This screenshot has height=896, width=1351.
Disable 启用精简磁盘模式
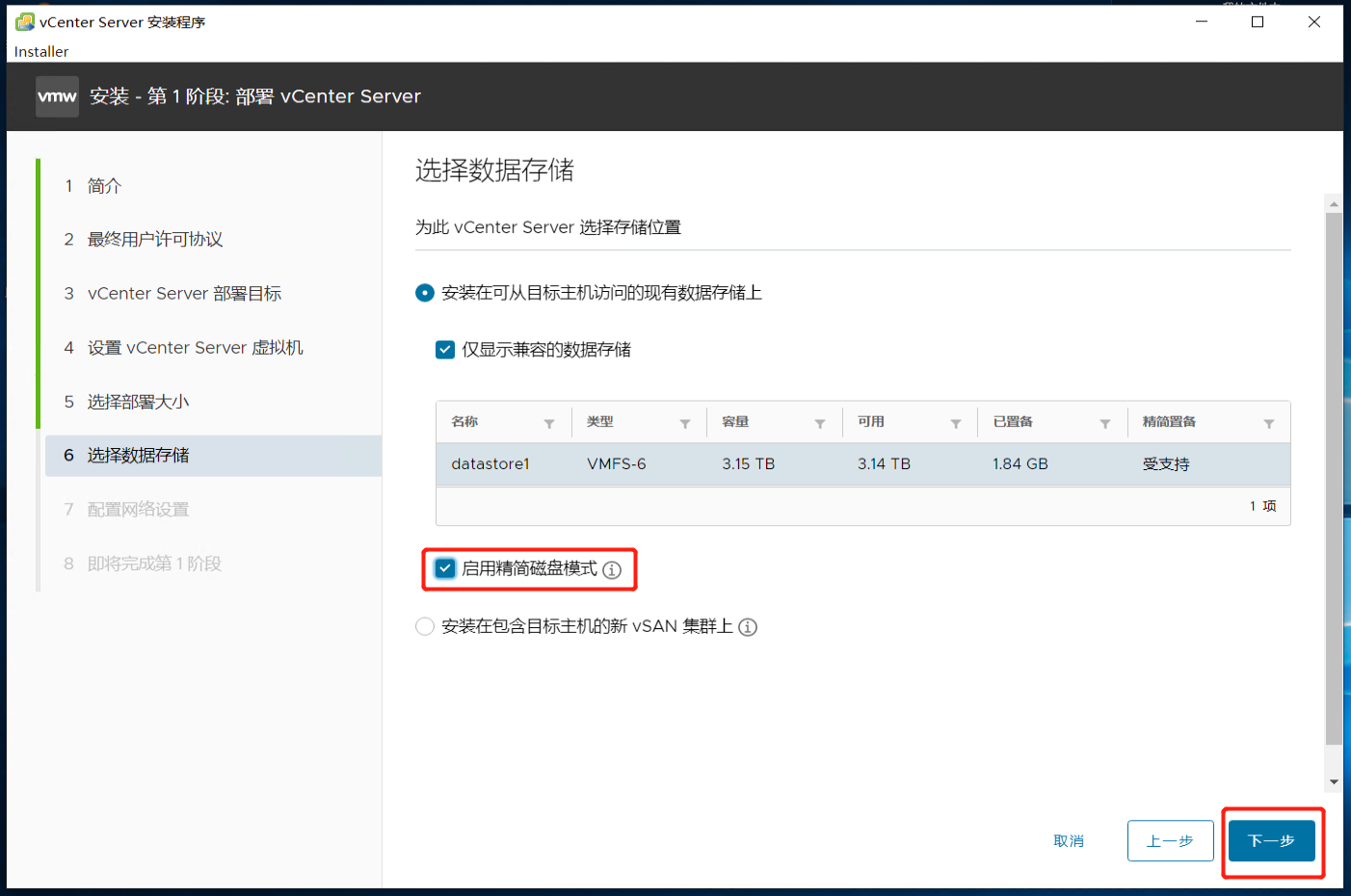(x=444, y=568)
